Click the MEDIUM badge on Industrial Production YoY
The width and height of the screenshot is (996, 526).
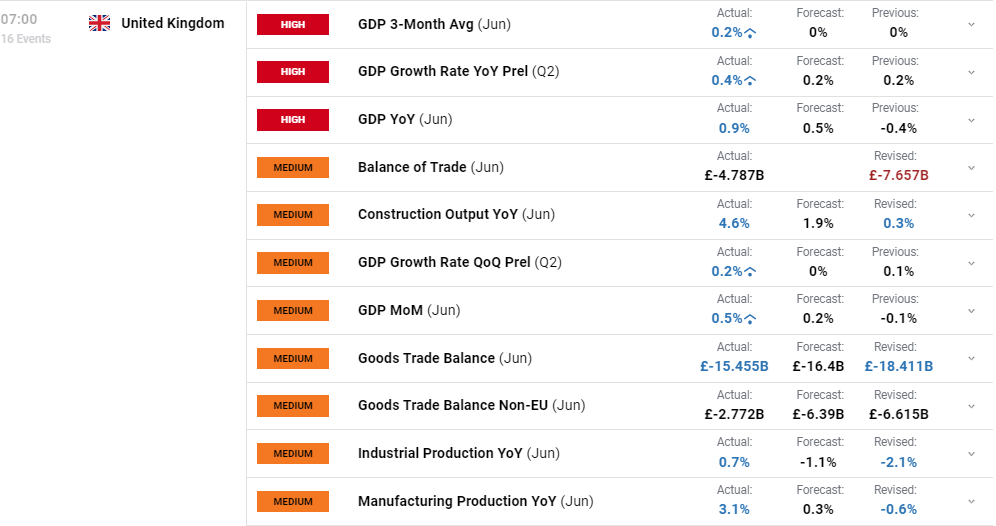point(293,454)
